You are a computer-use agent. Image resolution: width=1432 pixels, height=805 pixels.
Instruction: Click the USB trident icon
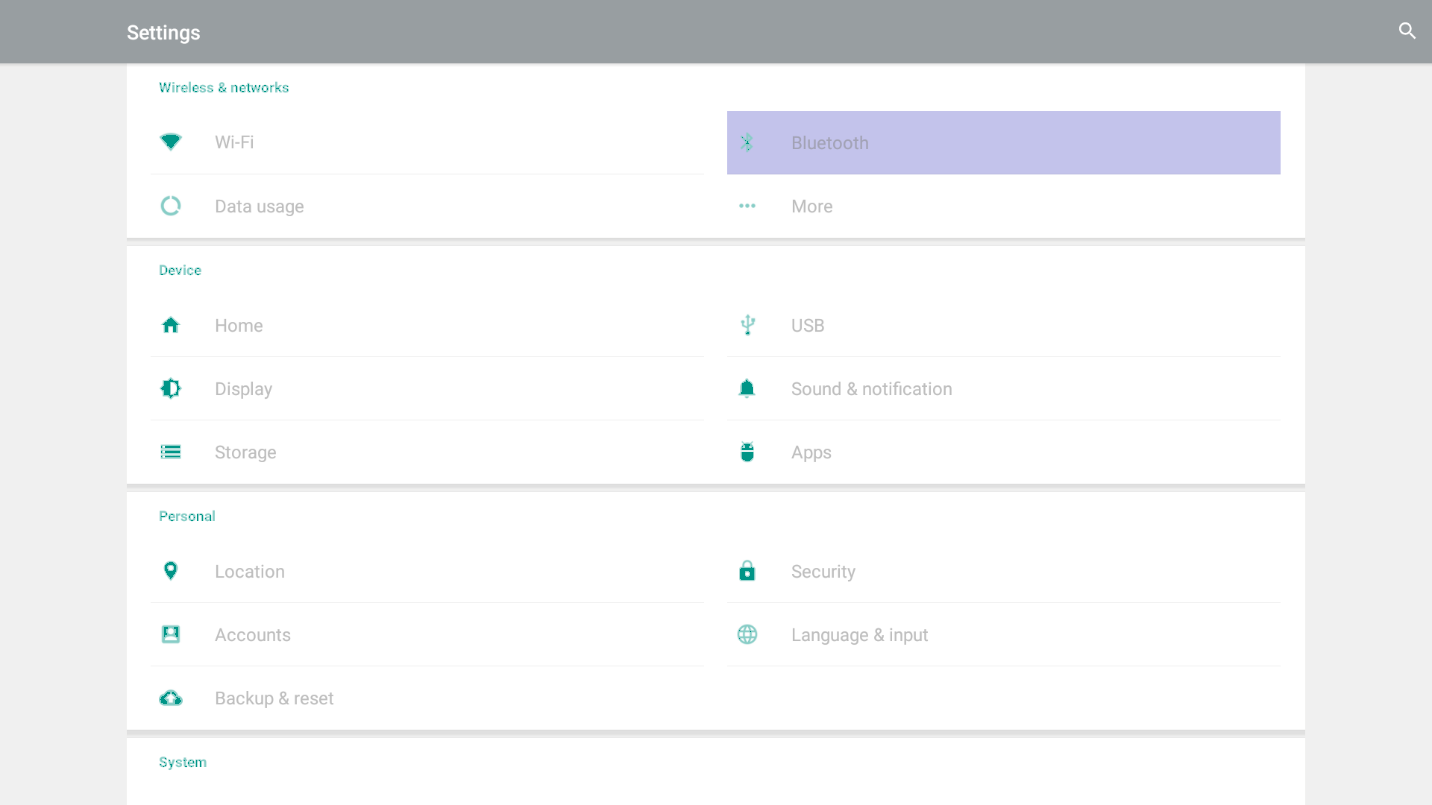[747, 325]
